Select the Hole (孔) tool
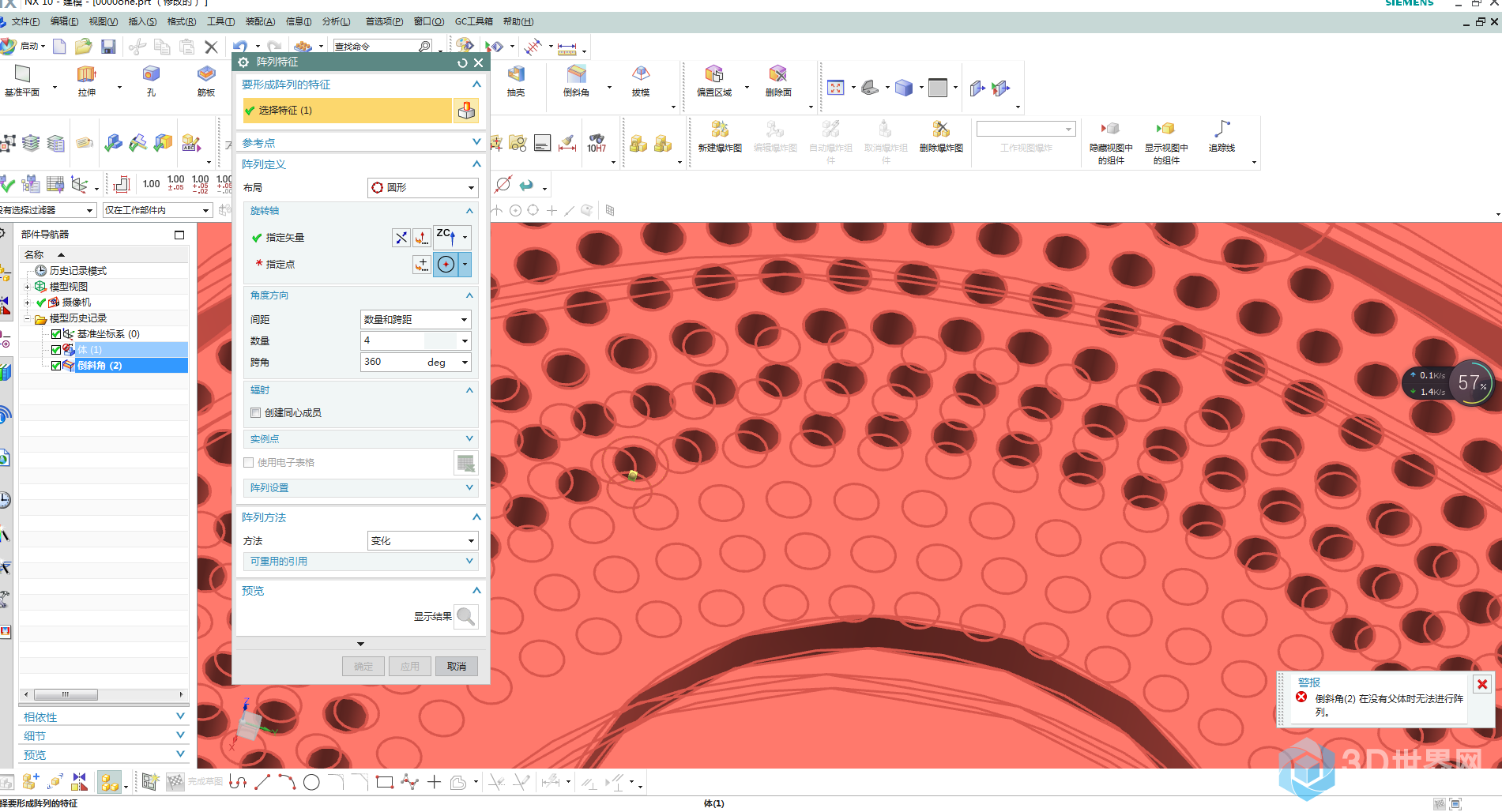 [151, 74]
